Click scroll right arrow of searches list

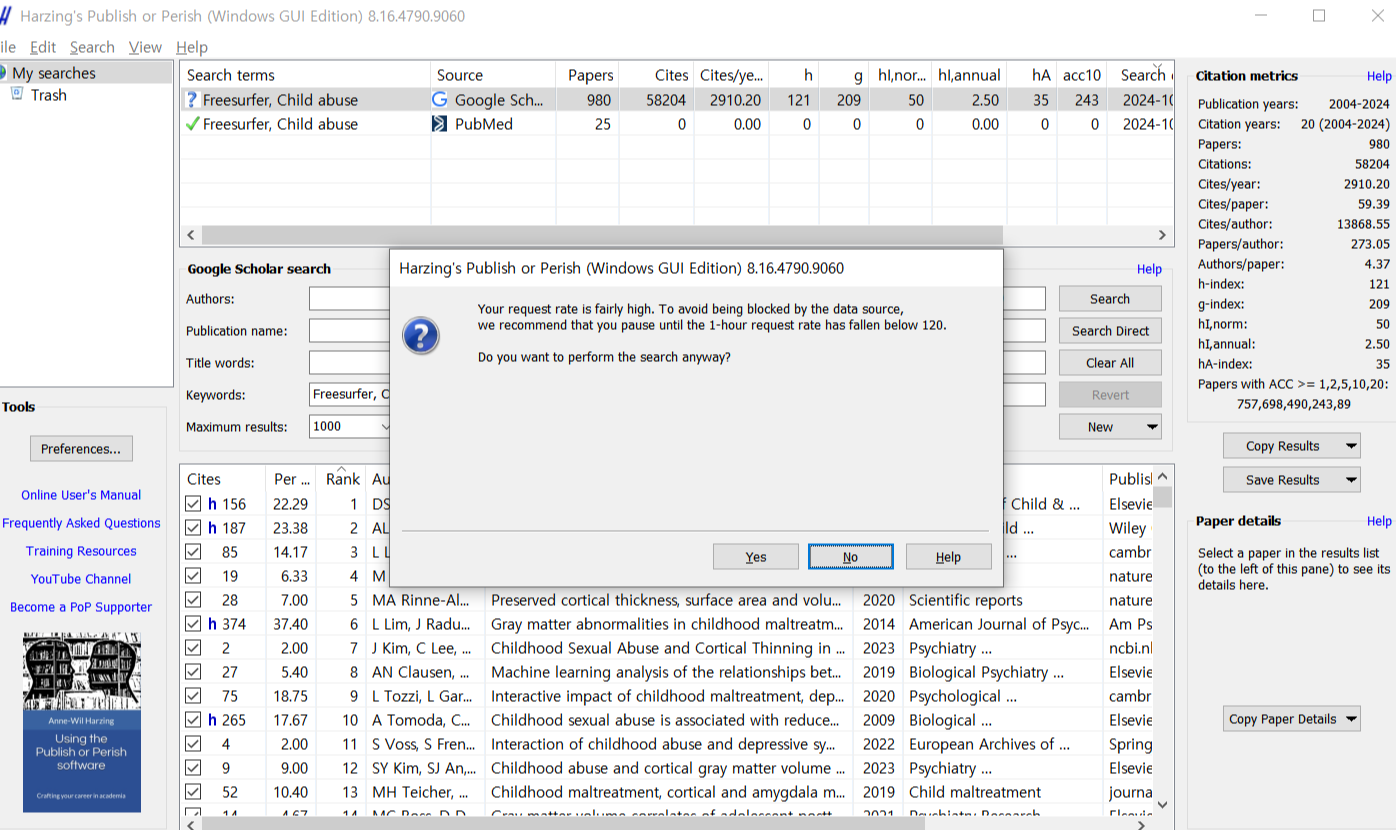tap(1162, 235)
